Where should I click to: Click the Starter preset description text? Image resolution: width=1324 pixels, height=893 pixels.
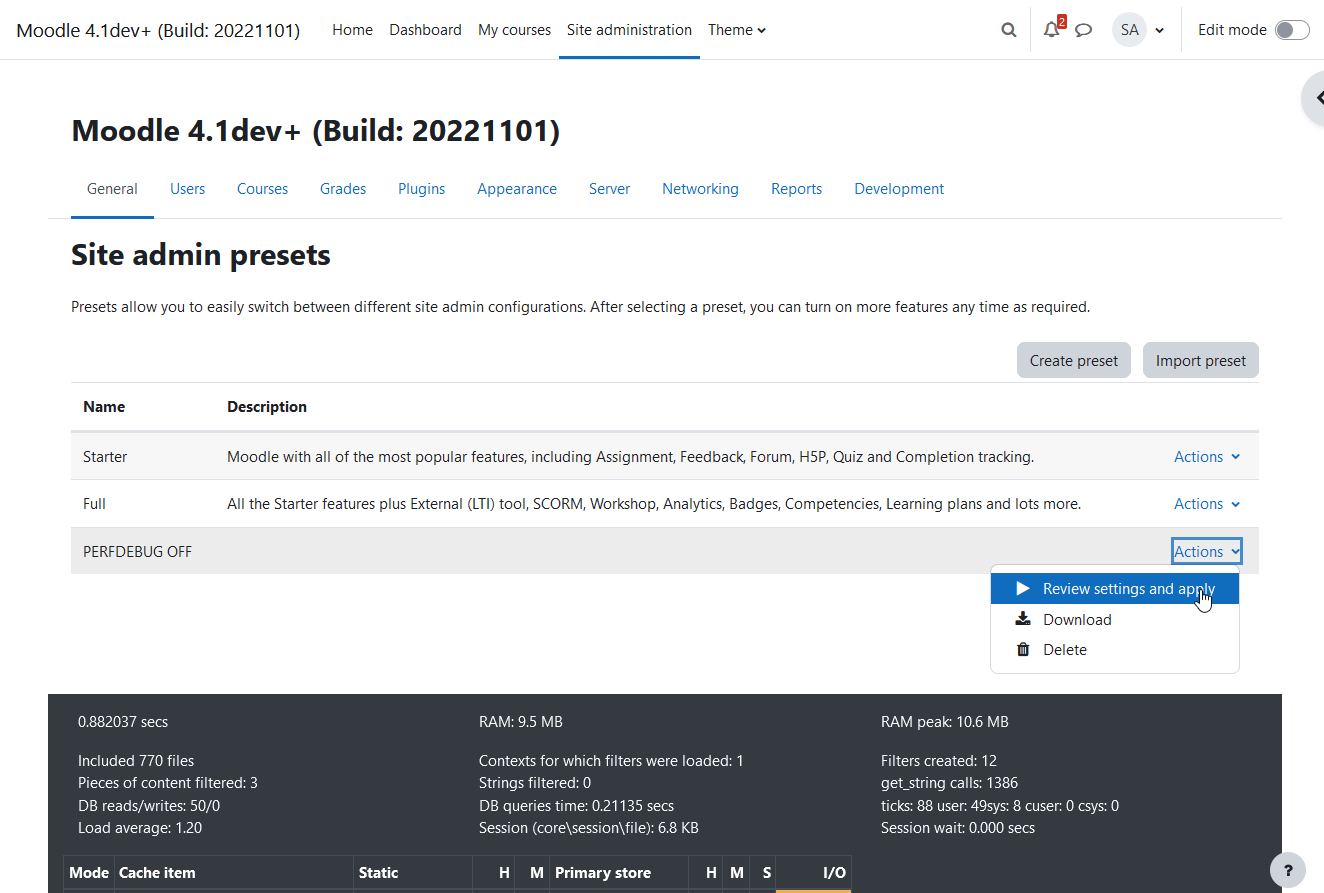point(630,456)
